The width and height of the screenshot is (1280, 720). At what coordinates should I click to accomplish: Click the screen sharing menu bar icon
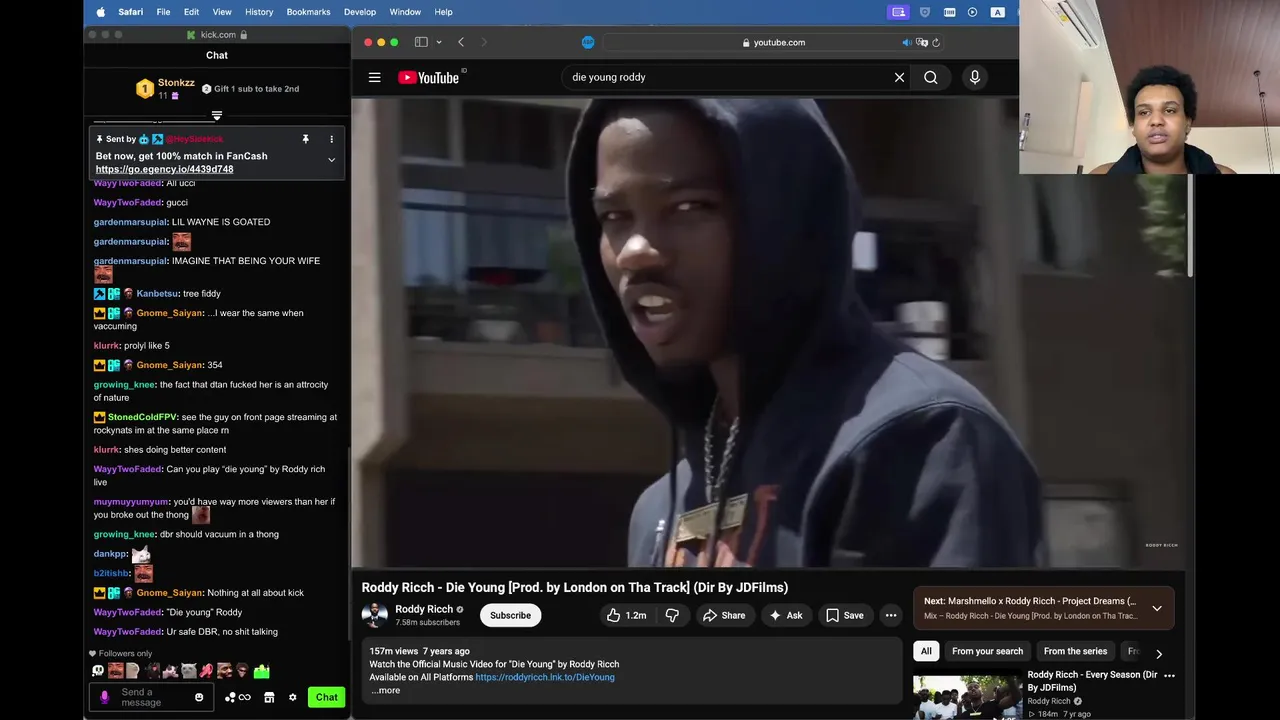point(898,12)
